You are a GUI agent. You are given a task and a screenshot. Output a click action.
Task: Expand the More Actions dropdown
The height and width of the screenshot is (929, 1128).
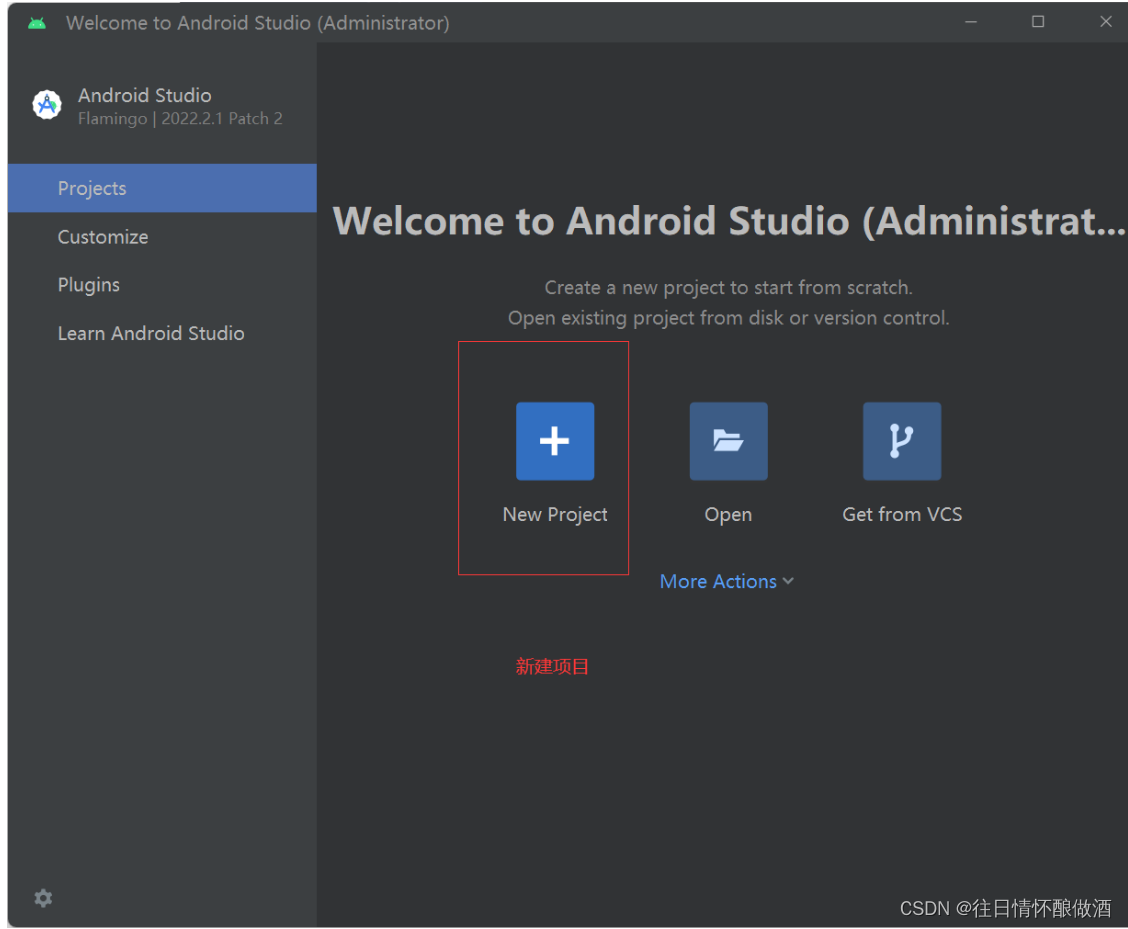[x=727, y=581]
